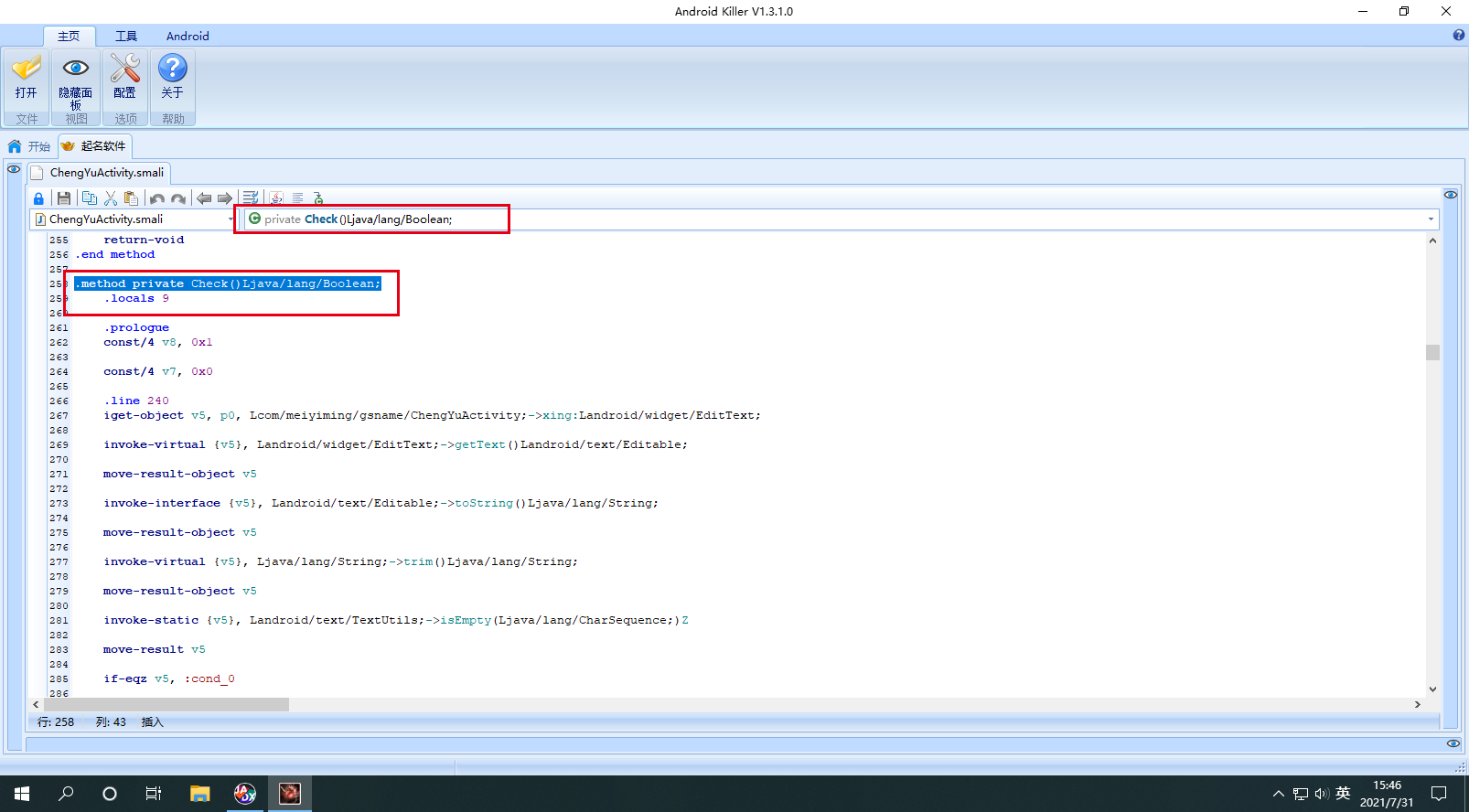Click the 英 input language indicator

coord(1343,794)
